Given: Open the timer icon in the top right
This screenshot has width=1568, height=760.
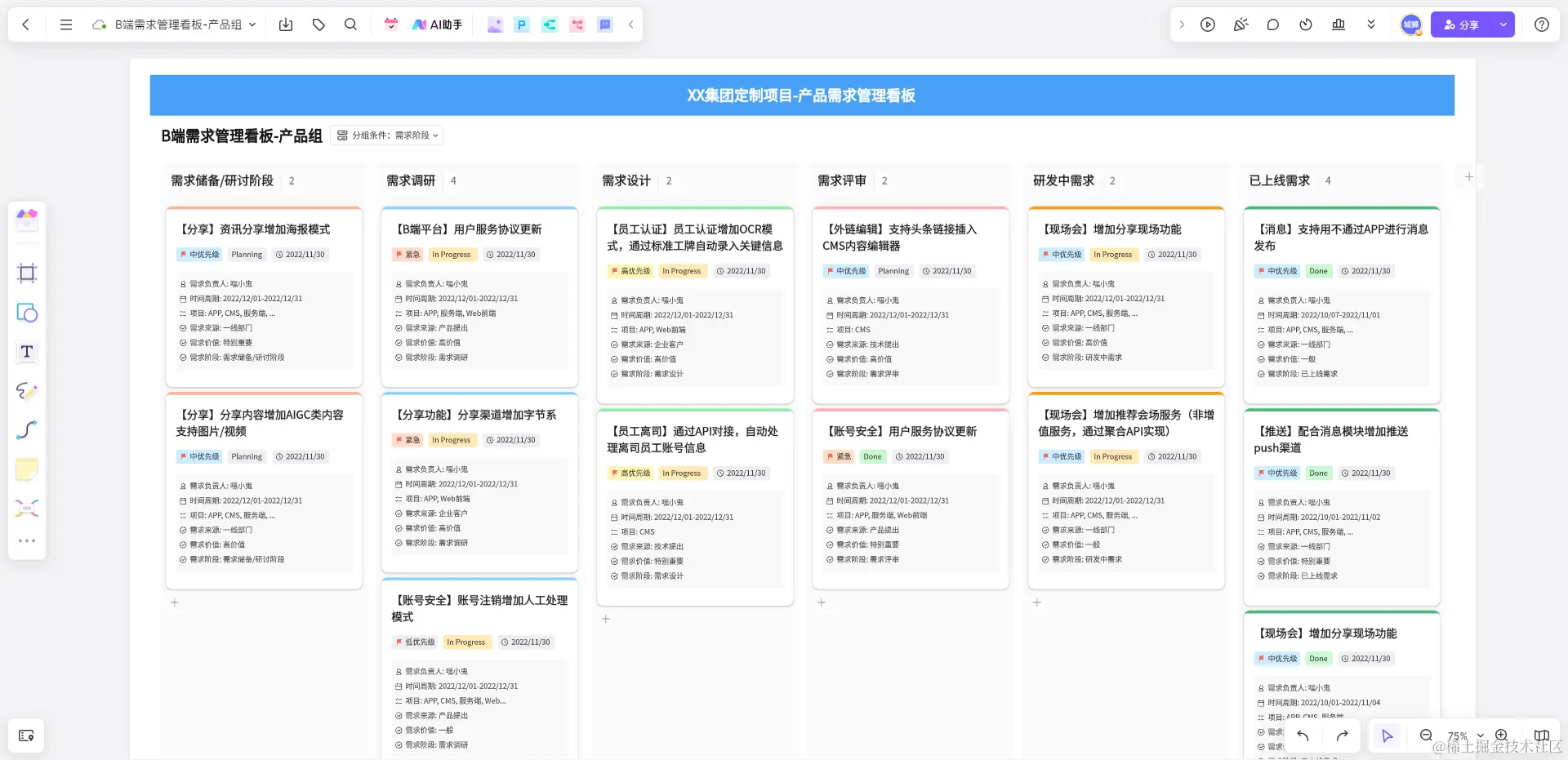Looking at the screenshot, I should click(x=1305, y=24).
